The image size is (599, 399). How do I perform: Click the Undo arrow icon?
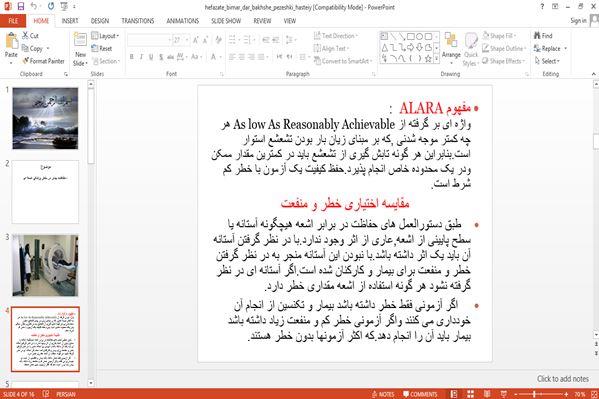pos(34,6)
